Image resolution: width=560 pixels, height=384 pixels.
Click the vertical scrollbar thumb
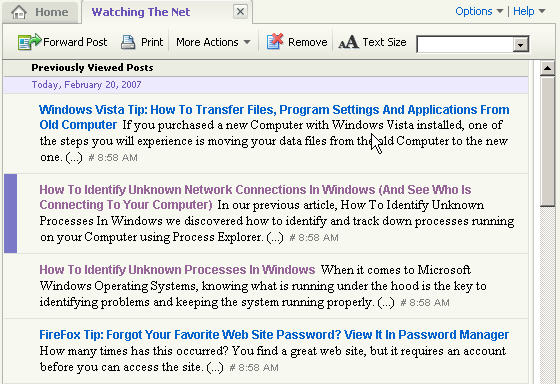click(x=547, y=141)
